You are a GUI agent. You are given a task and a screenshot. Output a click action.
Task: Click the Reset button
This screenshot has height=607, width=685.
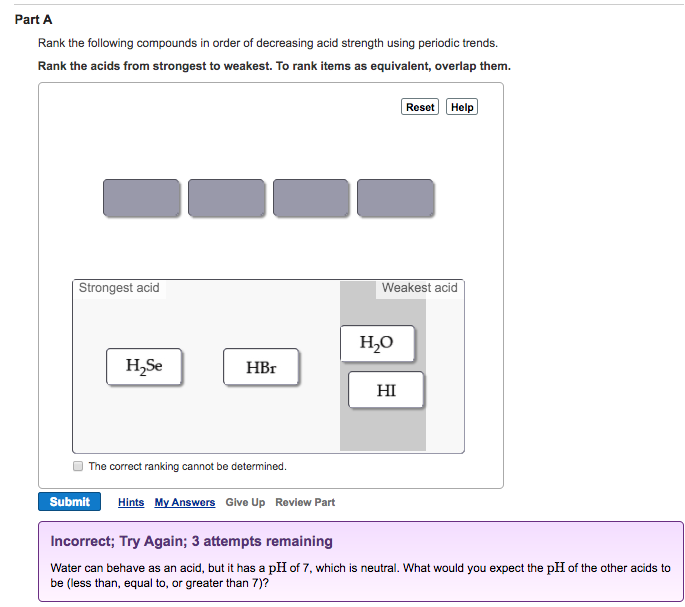tap(420, 107)
